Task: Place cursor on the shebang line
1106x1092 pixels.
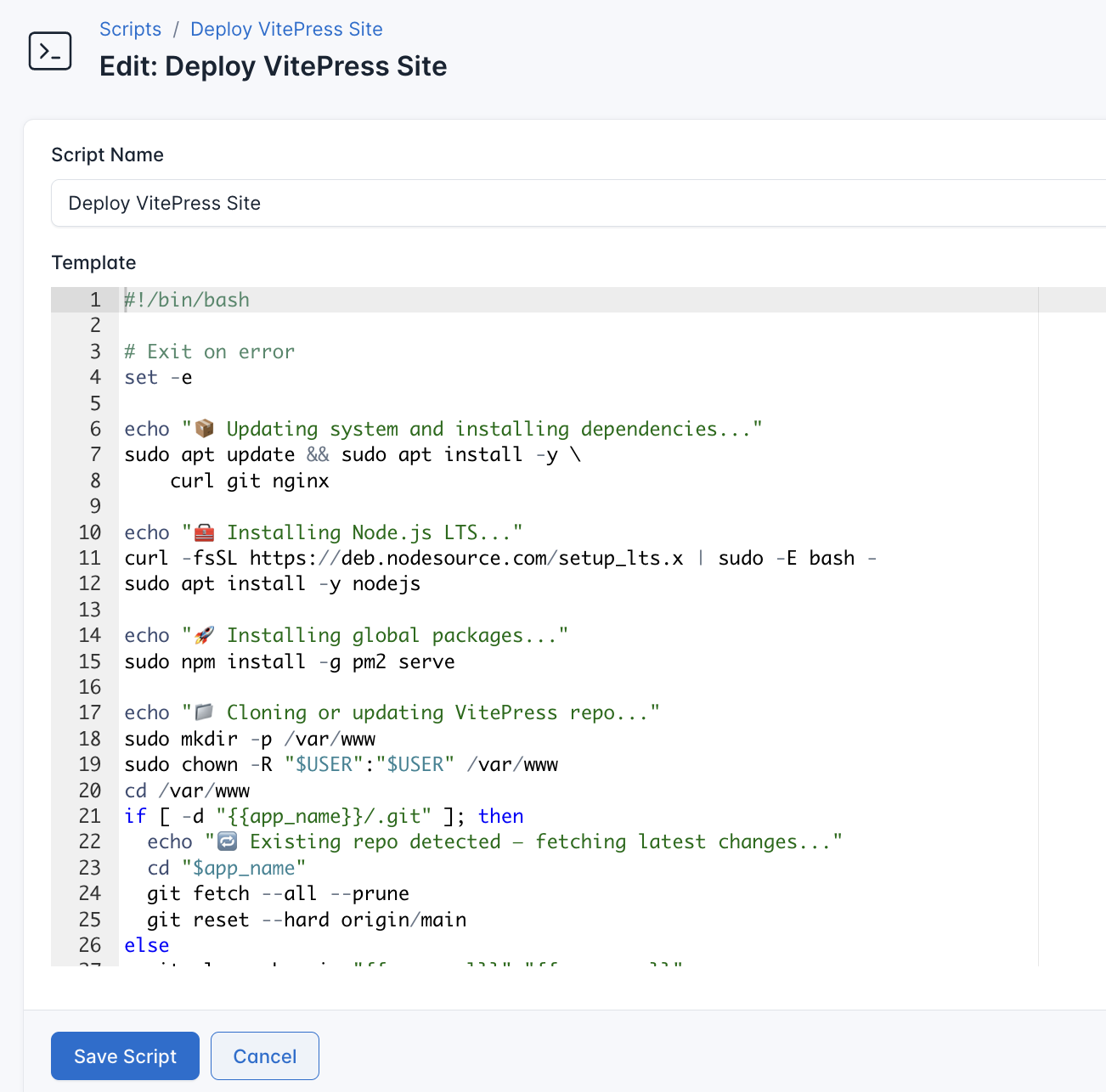Action: (x=187, y=300)
